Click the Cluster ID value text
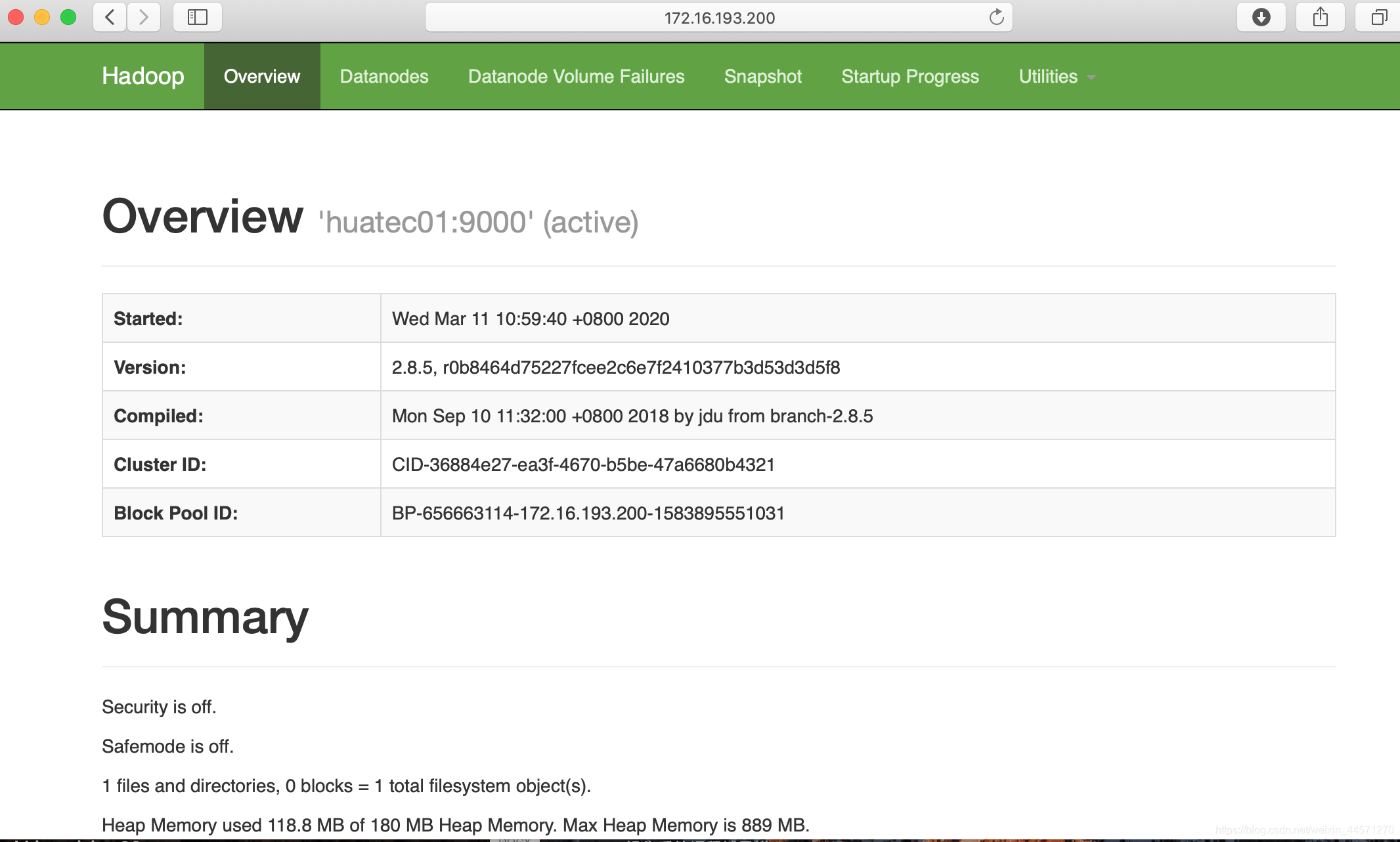Image resolution: width=1400 pixels, height=842 pixels. [x=583, y=465]
